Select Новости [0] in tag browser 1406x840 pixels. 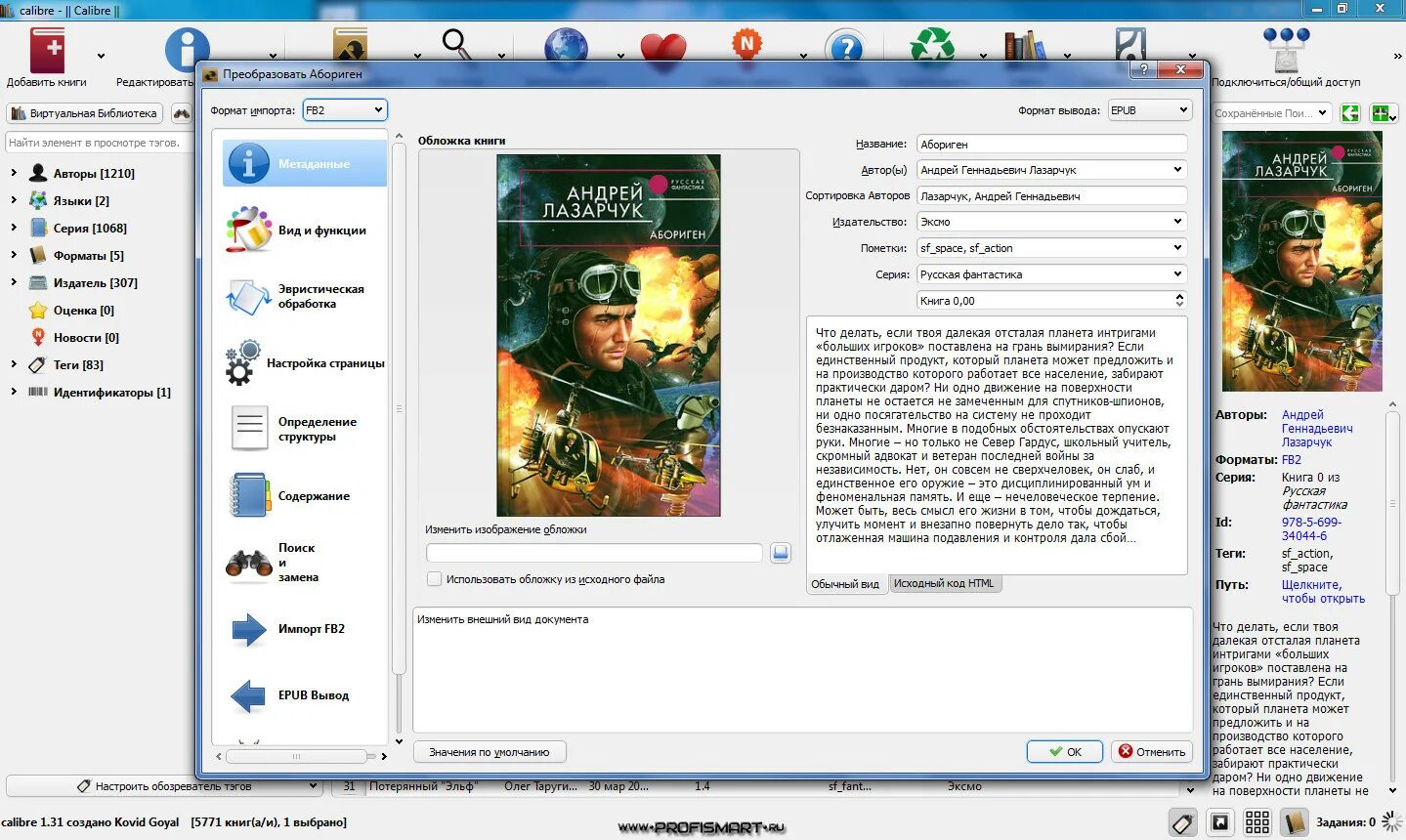tap(86, 338)
